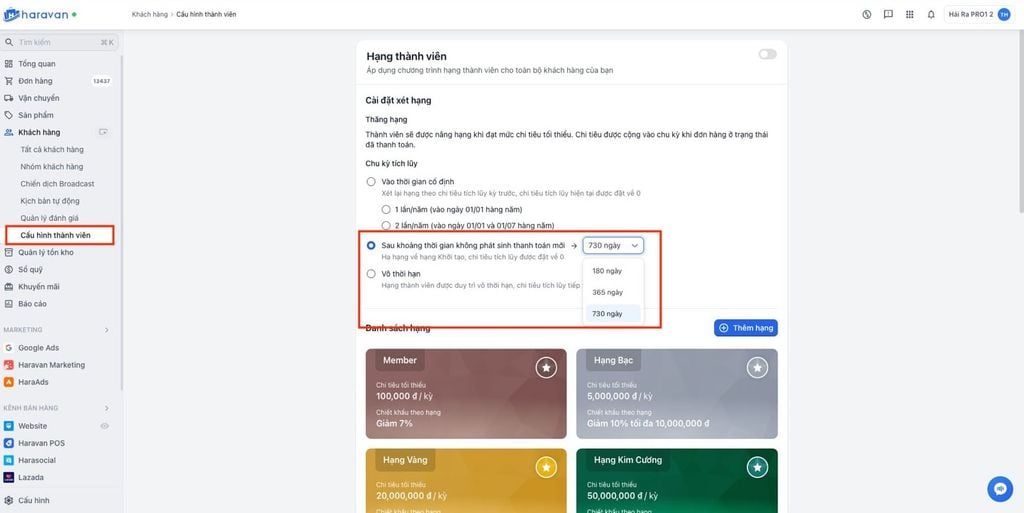Screen dimensions: 1024x513
Task: Open the Messenger chat bubble
Action: pos(999,488)
